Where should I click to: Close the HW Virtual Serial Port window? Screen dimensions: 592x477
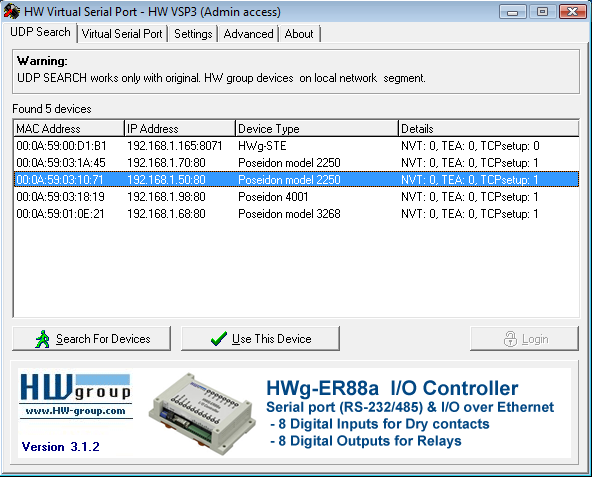point(572,12)
